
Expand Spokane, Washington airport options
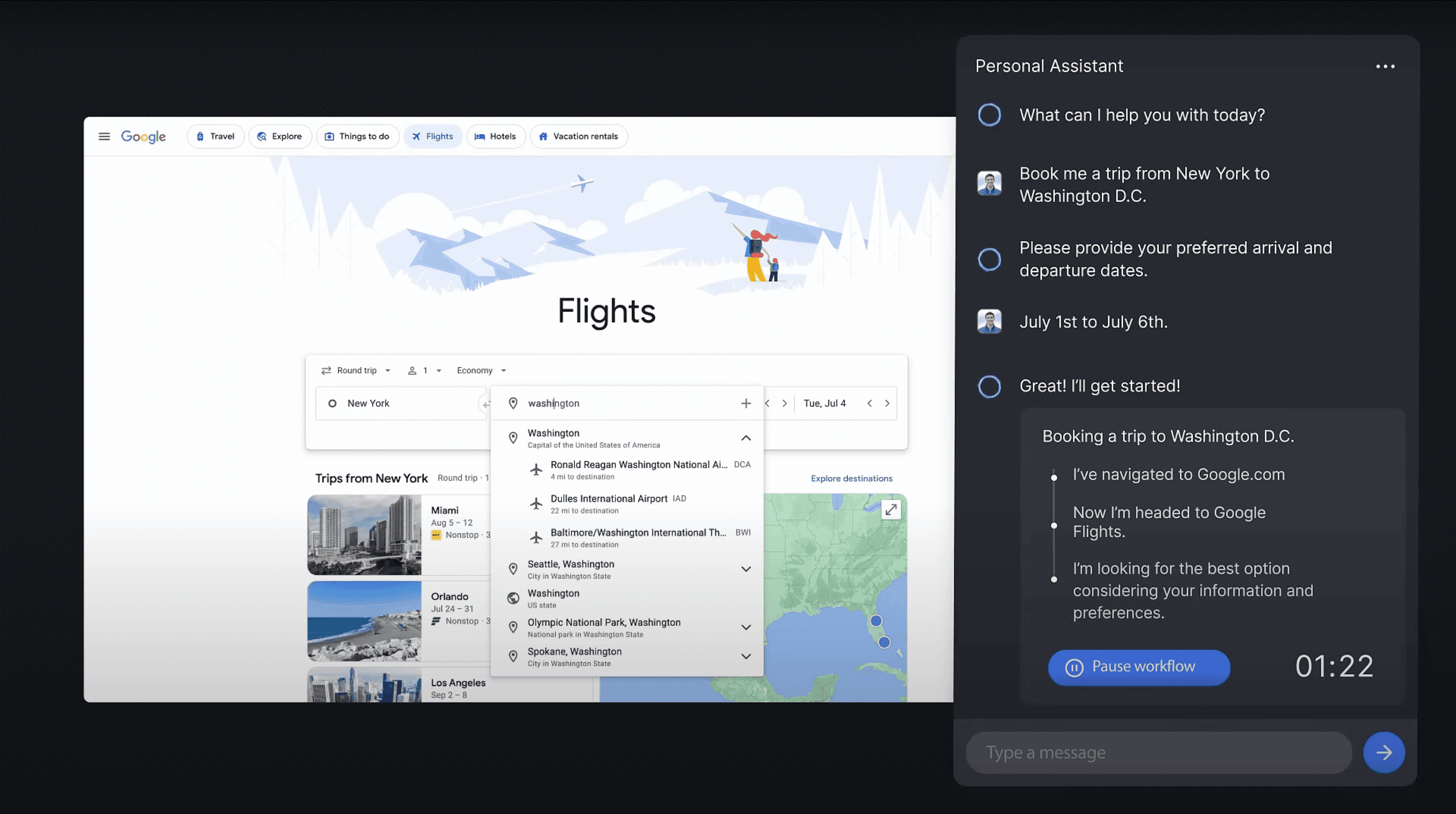click(x=746, y=656)
